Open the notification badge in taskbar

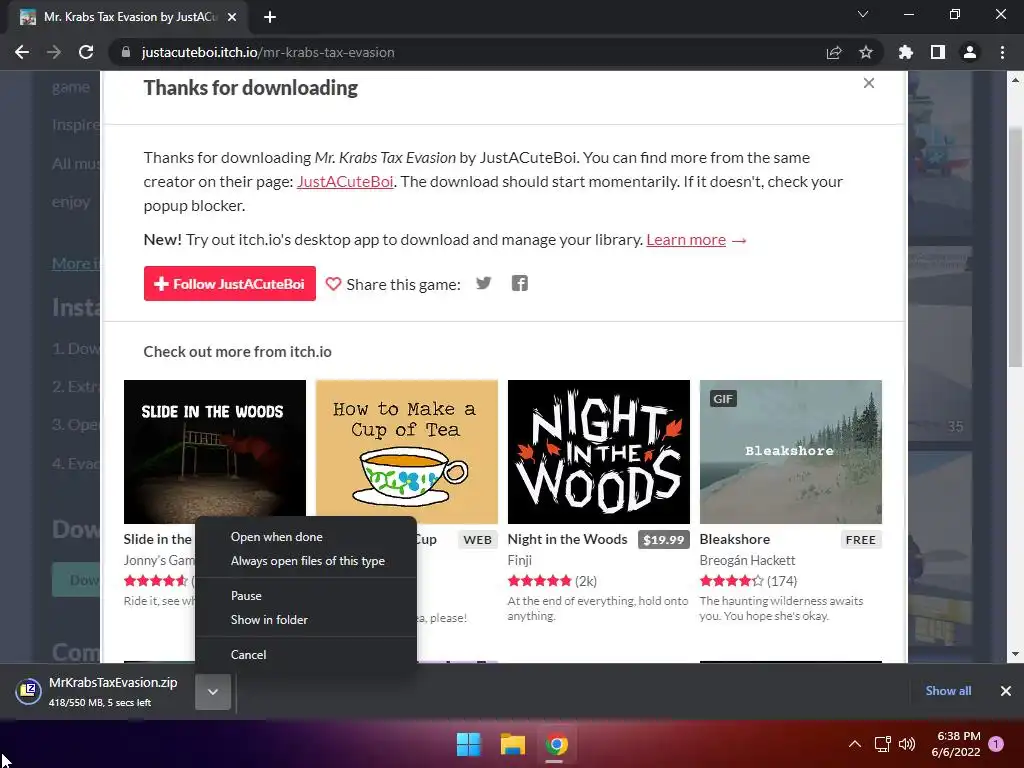coord(996,744)
